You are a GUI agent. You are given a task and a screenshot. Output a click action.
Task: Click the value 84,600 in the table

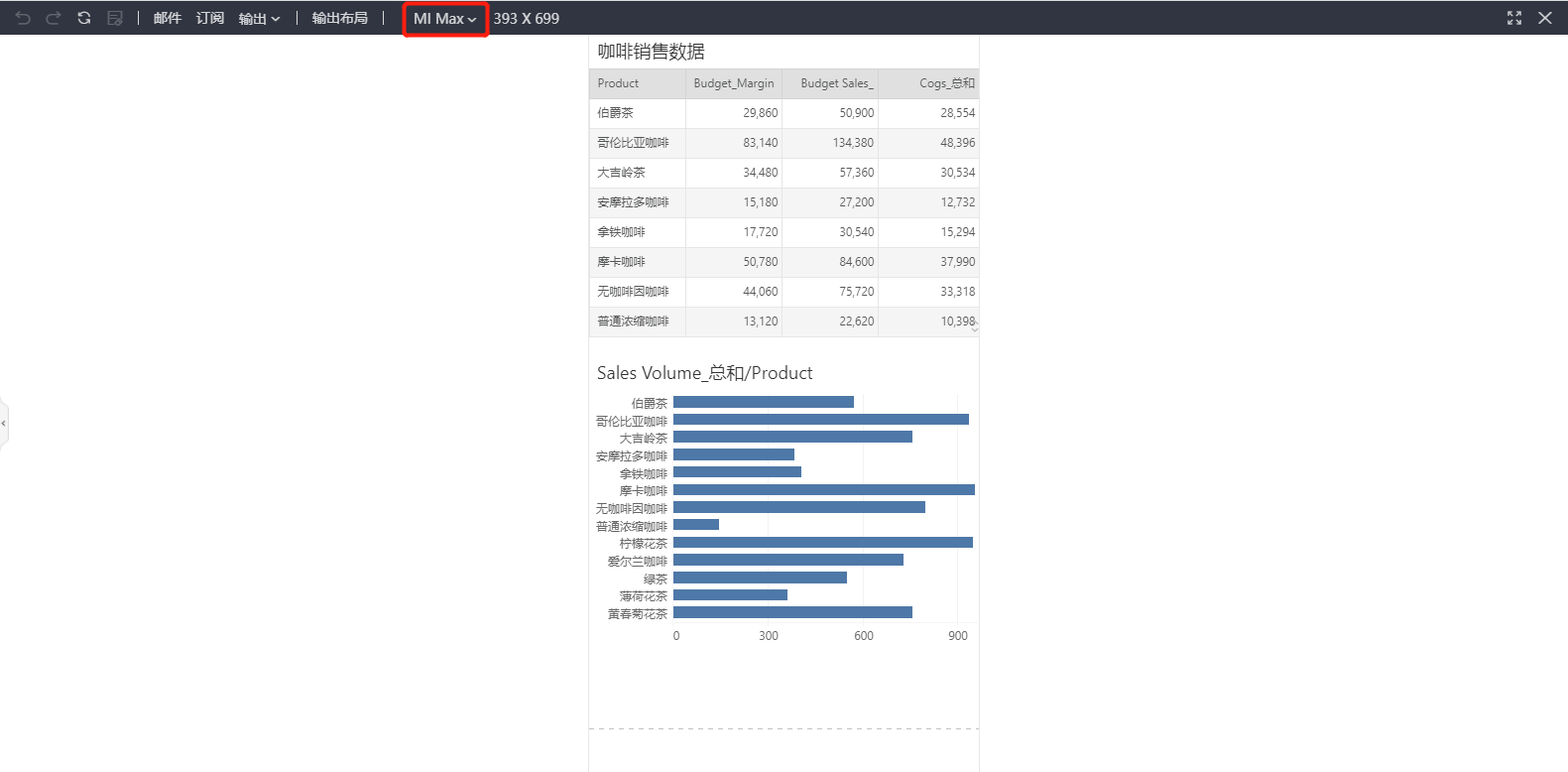(857, 262)
